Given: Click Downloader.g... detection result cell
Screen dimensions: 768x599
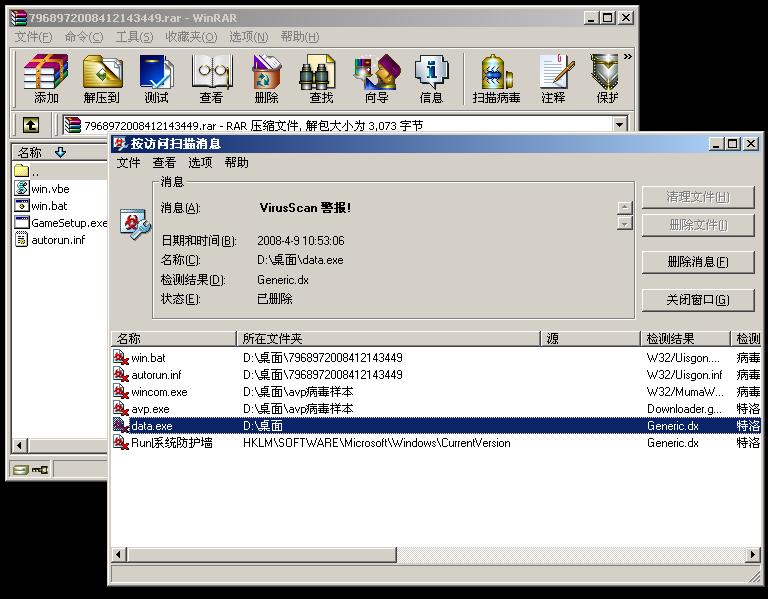Looking at the screenshot, I should [684, 408].
